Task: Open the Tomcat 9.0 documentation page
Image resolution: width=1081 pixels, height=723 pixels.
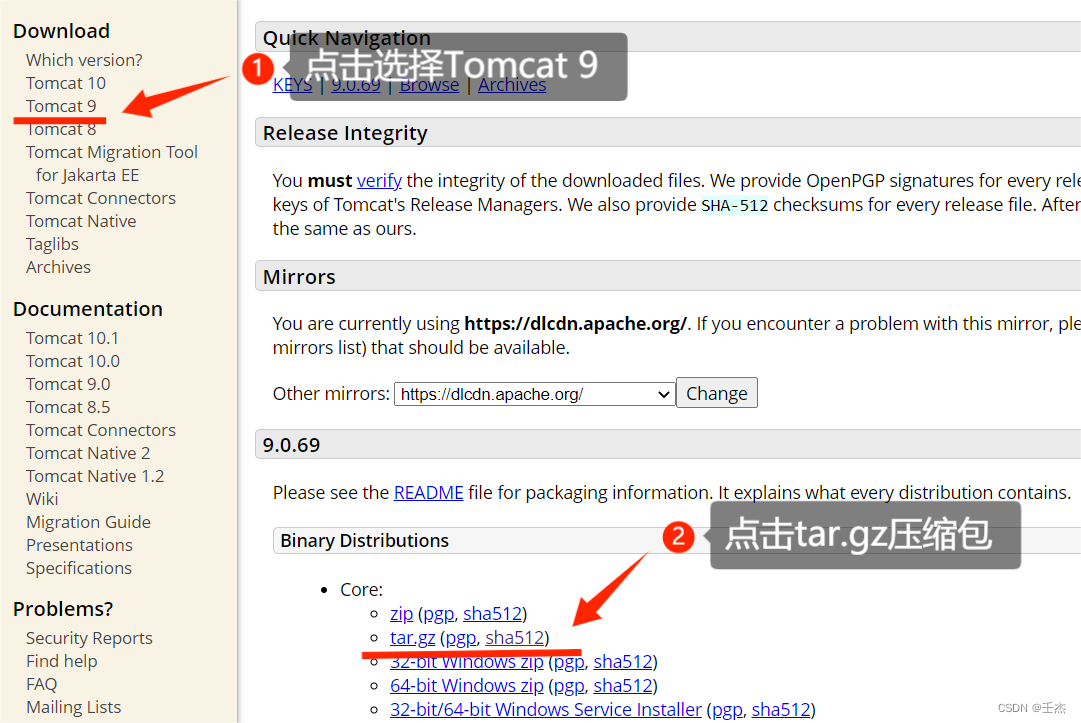Action: point(68,383)
